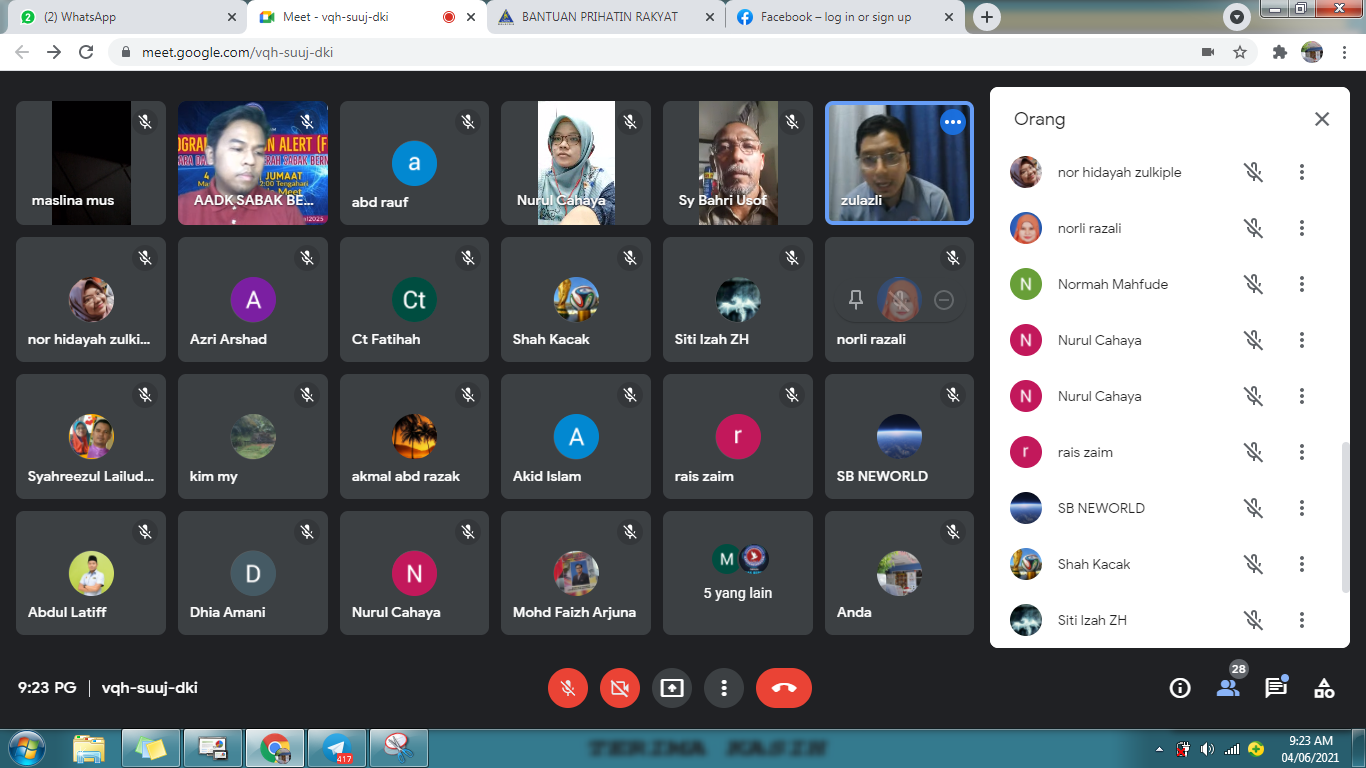Toggle the microphone mute button

click(568, 688)
